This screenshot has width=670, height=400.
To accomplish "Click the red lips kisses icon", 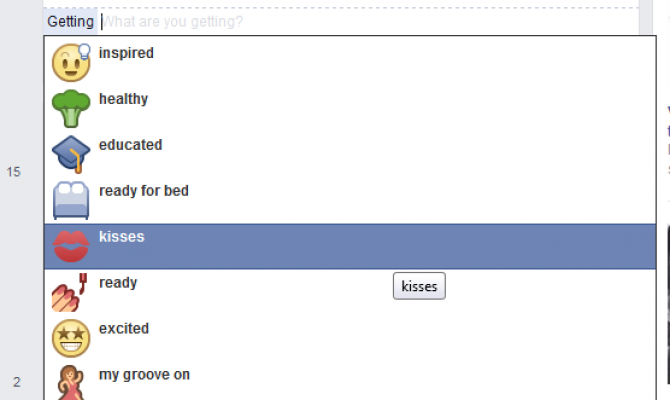I will click(71, 246).
